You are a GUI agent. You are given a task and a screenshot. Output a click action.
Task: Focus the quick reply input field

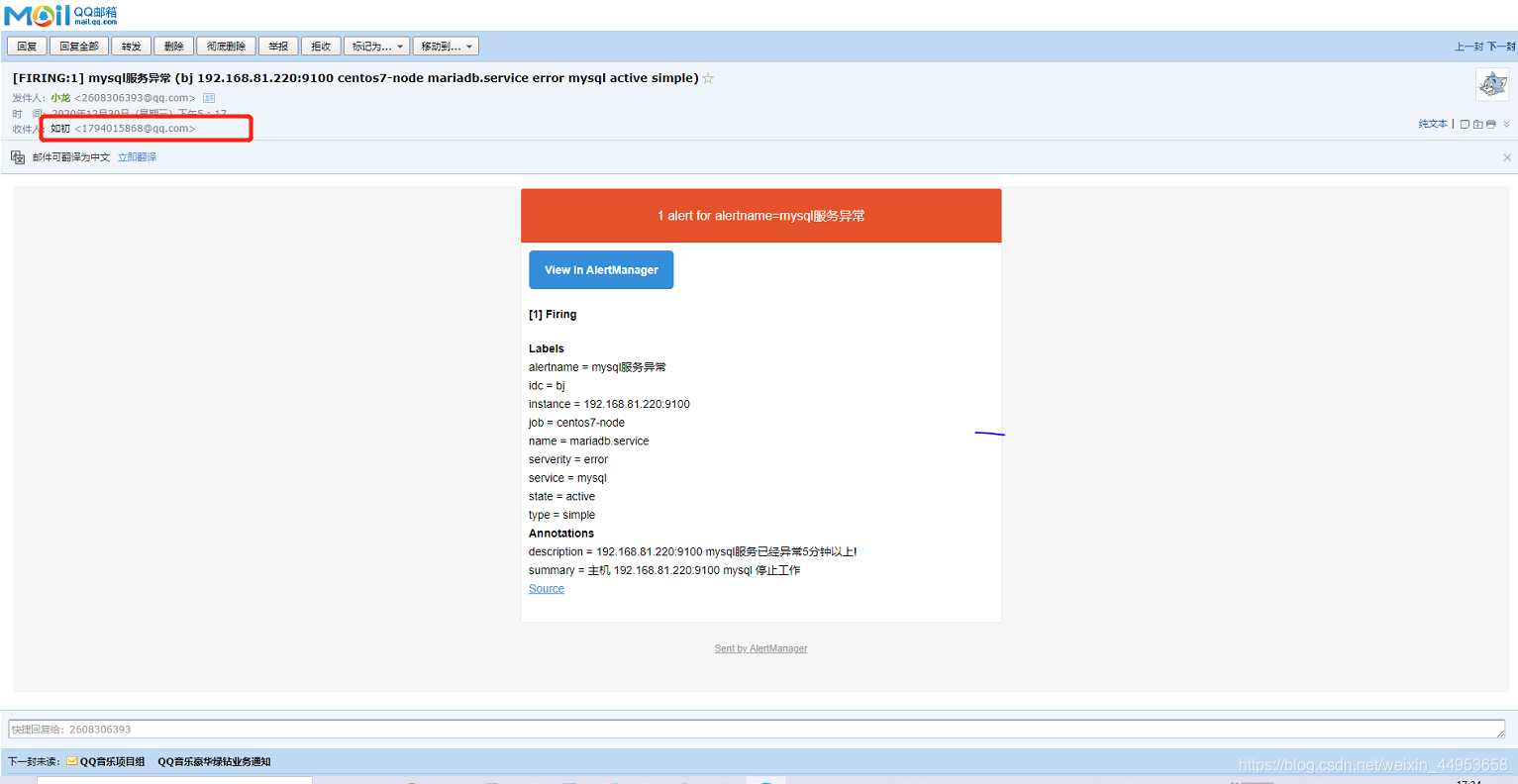(x=758, y=730)
